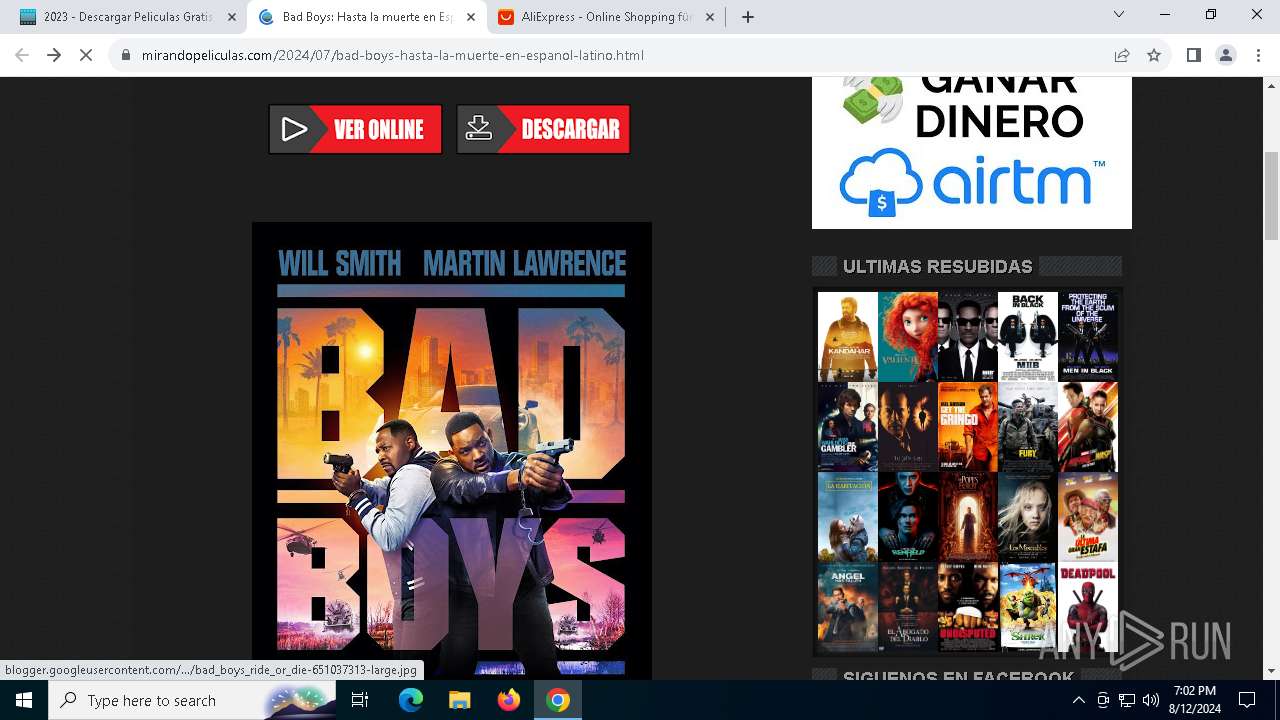Stop loading the current page
Image resolution: width=1280 pixels, height=720 pixels.
point(86,55)
